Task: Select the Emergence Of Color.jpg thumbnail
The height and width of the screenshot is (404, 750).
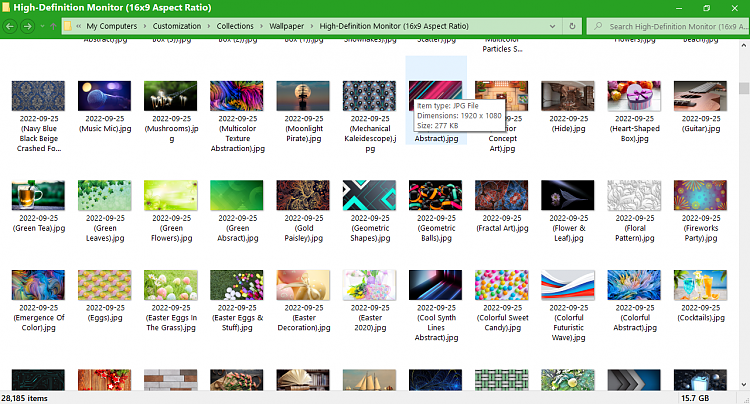Action: point(38,285)
